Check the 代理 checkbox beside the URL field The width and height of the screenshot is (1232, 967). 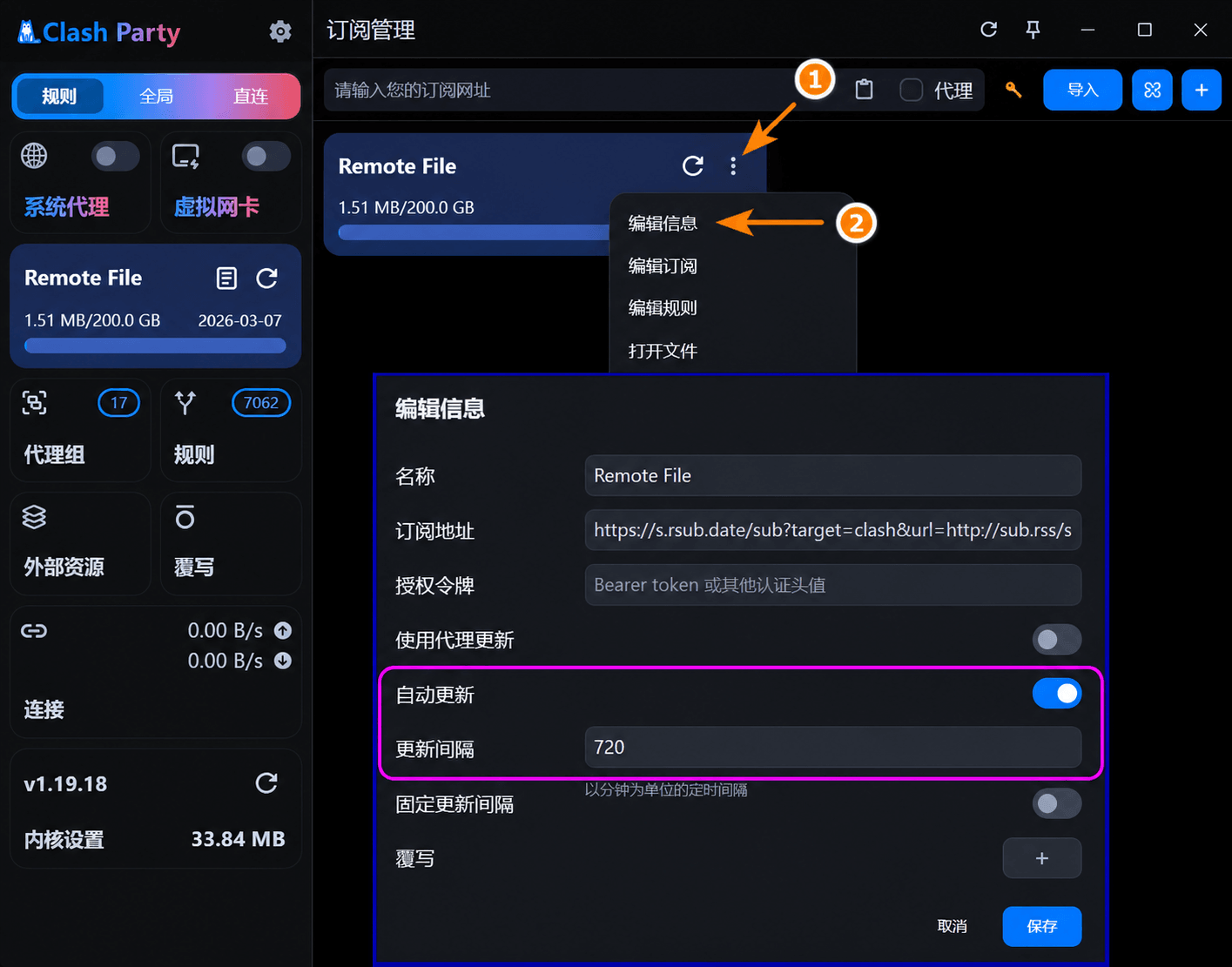coord(911,90)
